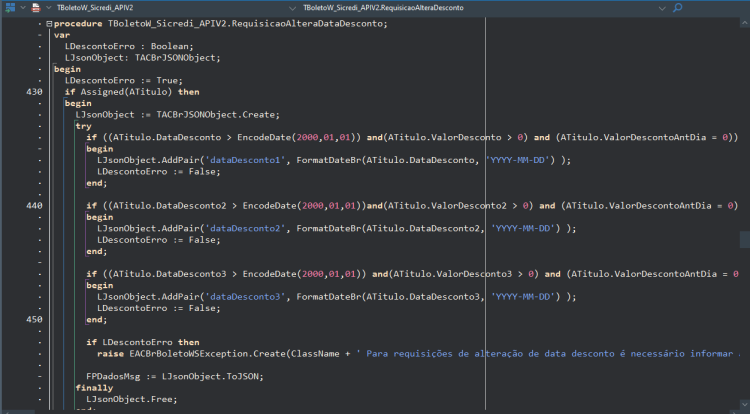
Task: Expand the TBoletoW_Sicredi_APIV2 class list arrow
Action: (293, 8)
